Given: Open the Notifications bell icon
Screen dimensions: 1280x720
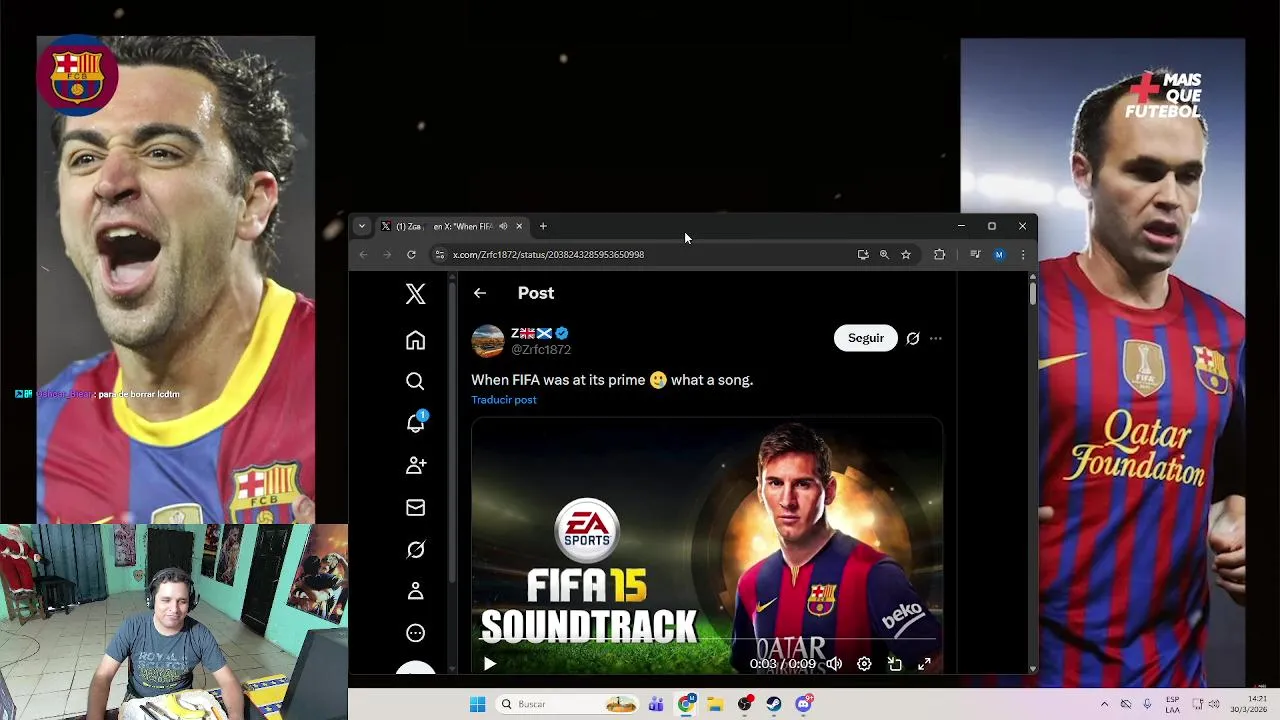Looking at the screenshot, I should [416, 422].
